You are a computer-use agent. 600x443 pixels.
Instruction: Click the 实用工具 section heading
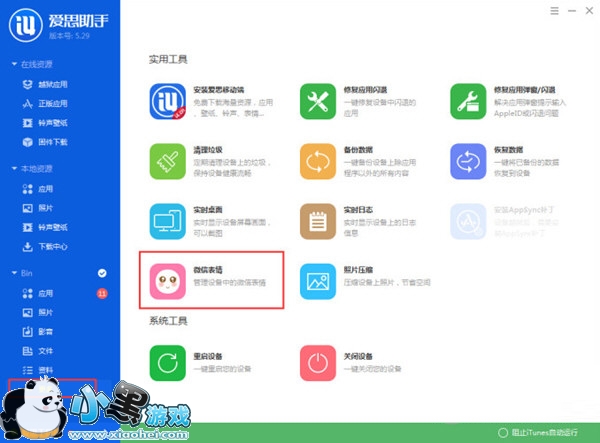tap(168, 59)
